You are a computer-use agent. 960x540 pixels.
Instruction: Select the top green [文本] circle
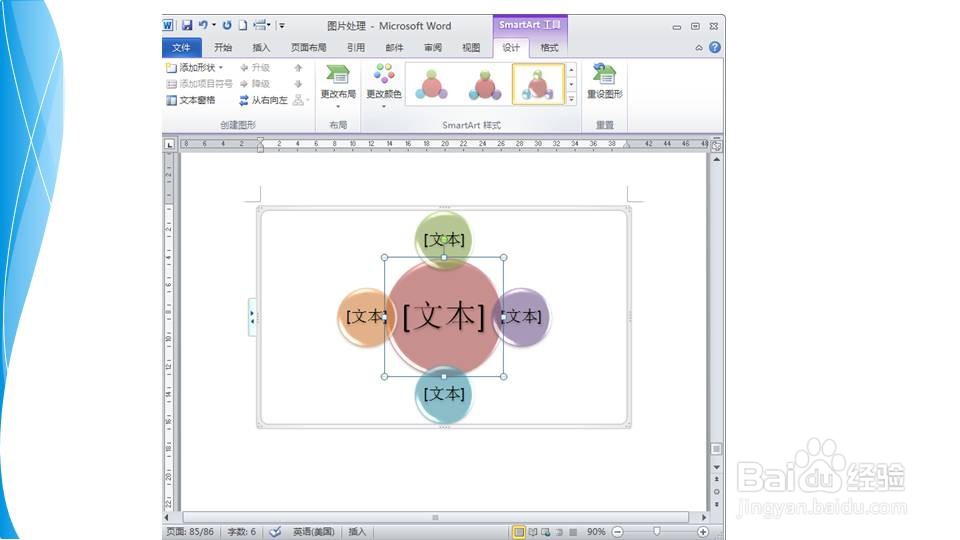tap(444, 239)
